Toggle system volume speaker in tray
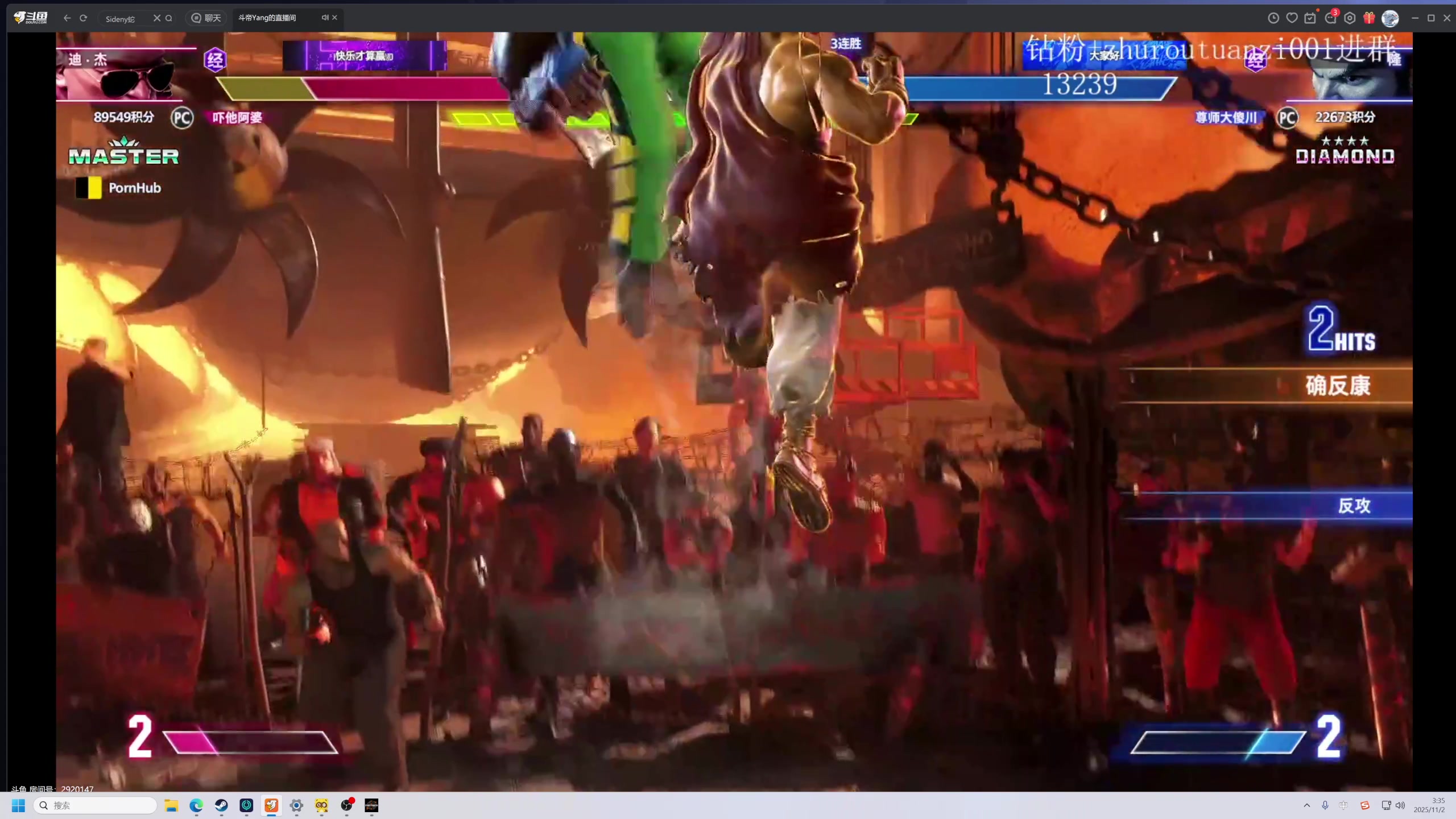 [1400, 805]
